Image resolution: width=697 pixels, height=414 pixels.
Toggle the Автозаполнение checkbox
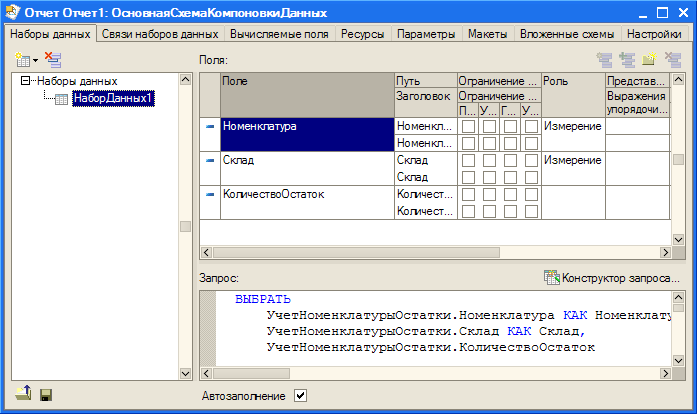tap(300, 396)
